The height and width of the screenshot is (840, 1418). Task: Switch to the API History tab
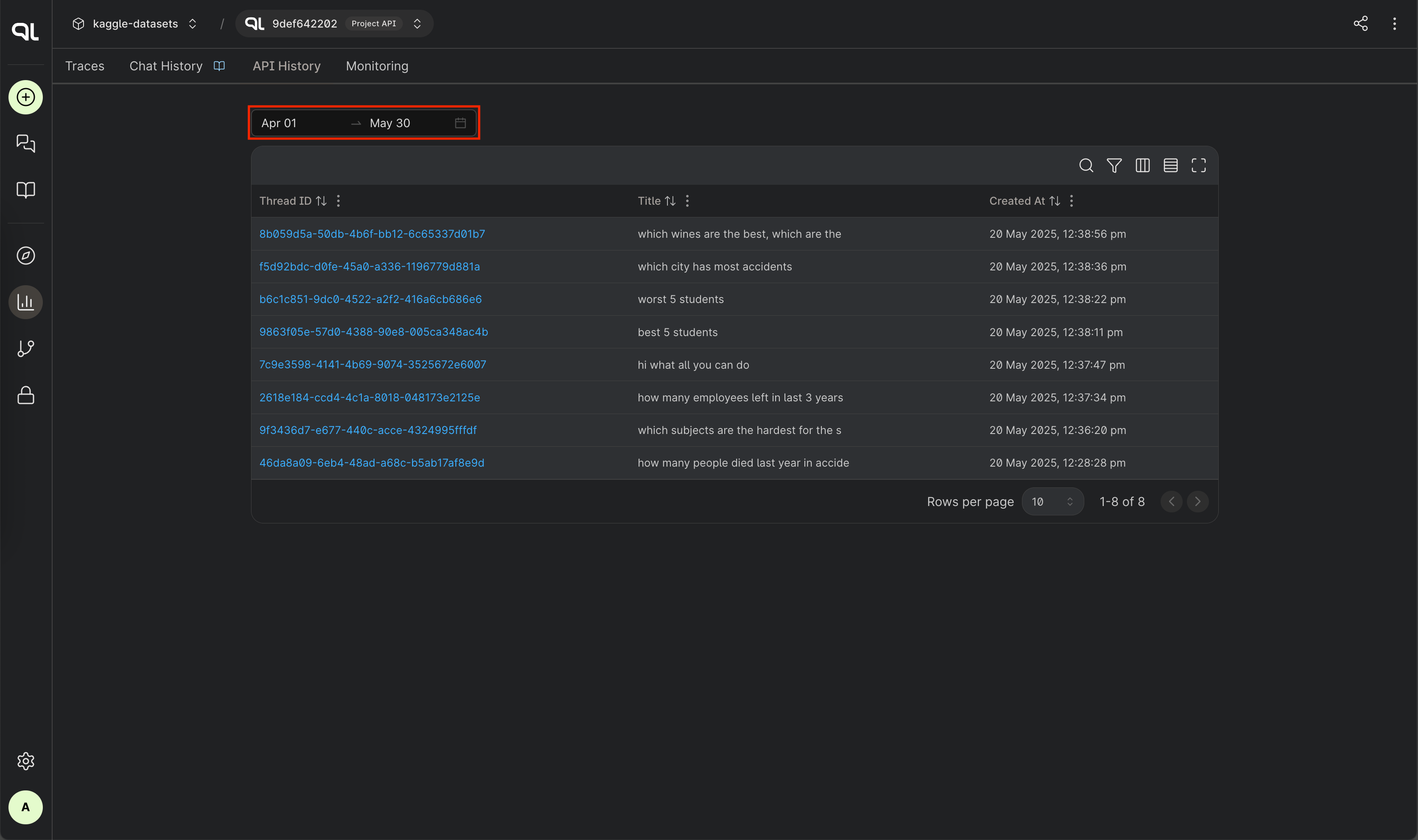coord(287,66)
